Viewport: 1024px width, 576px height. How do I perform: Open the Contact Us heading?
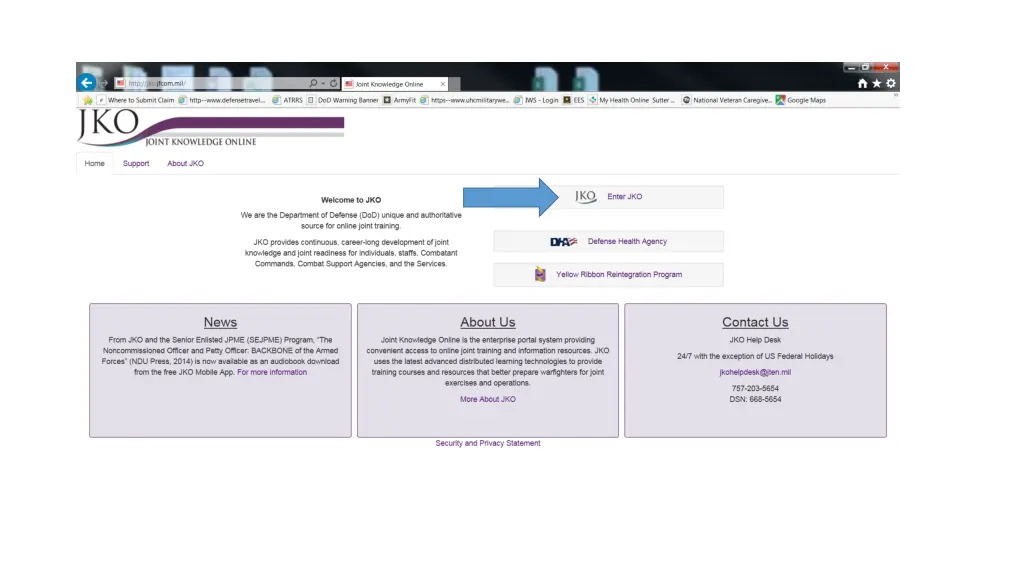tap(755, 322)
